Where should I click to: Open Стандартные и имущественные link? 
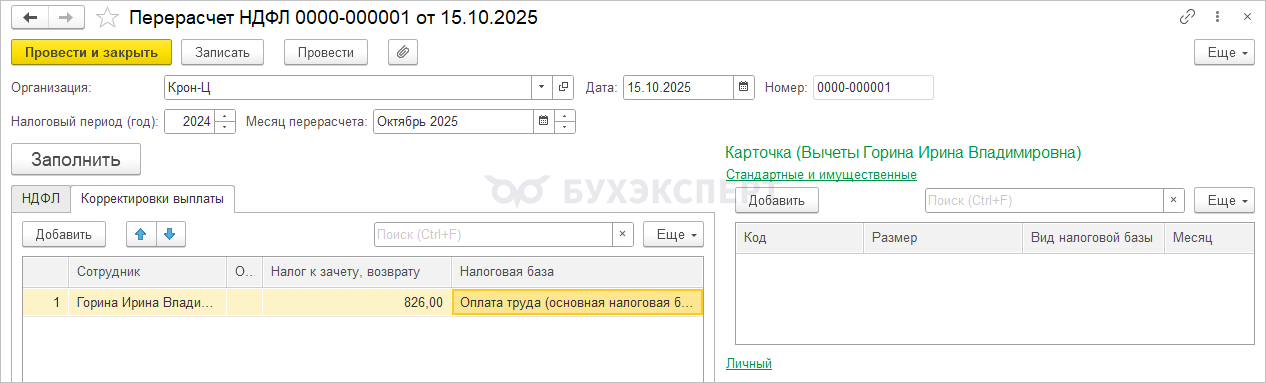coord(821,175)
